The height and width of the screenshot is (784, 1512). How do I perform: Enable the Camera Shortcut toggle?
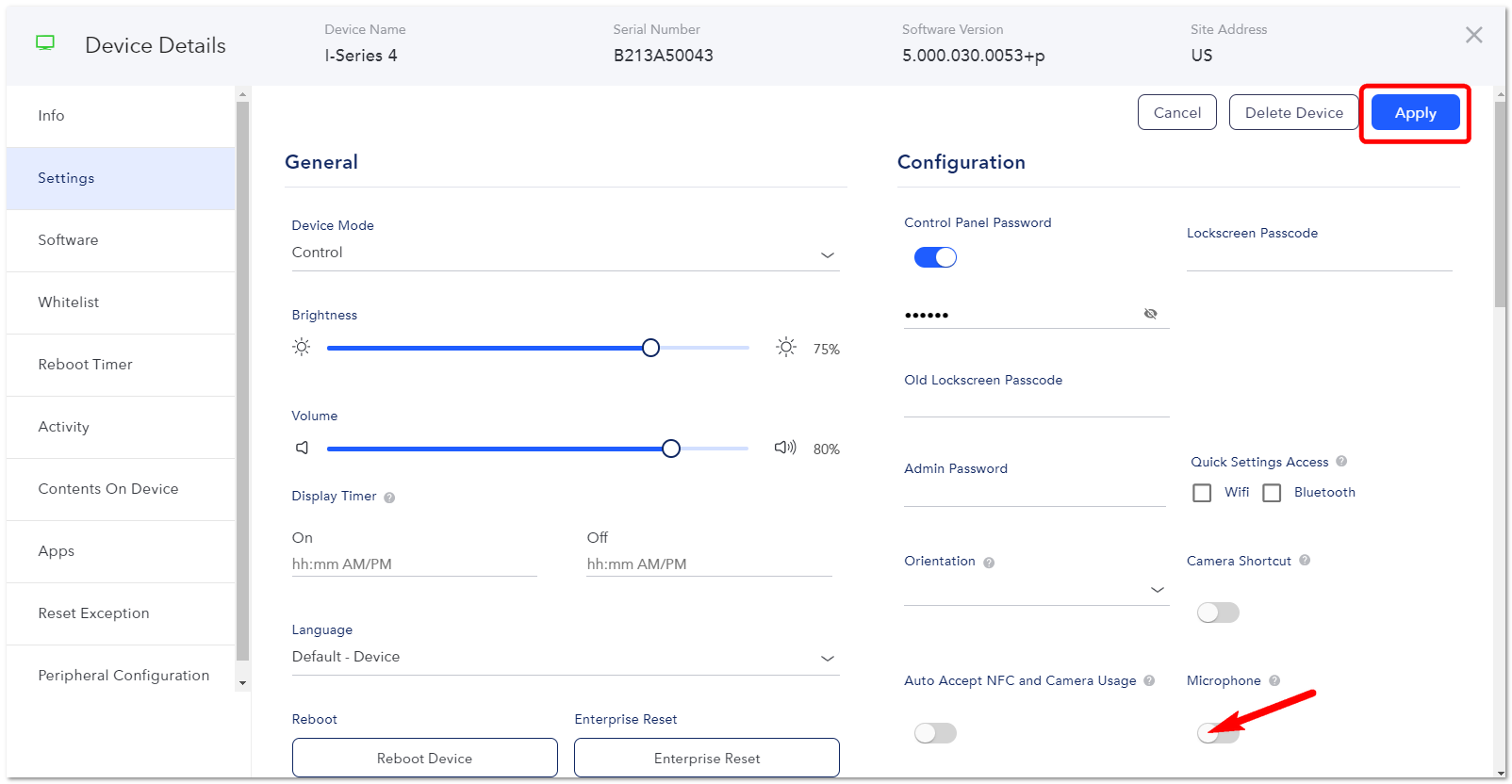(x=1218, y=612)
